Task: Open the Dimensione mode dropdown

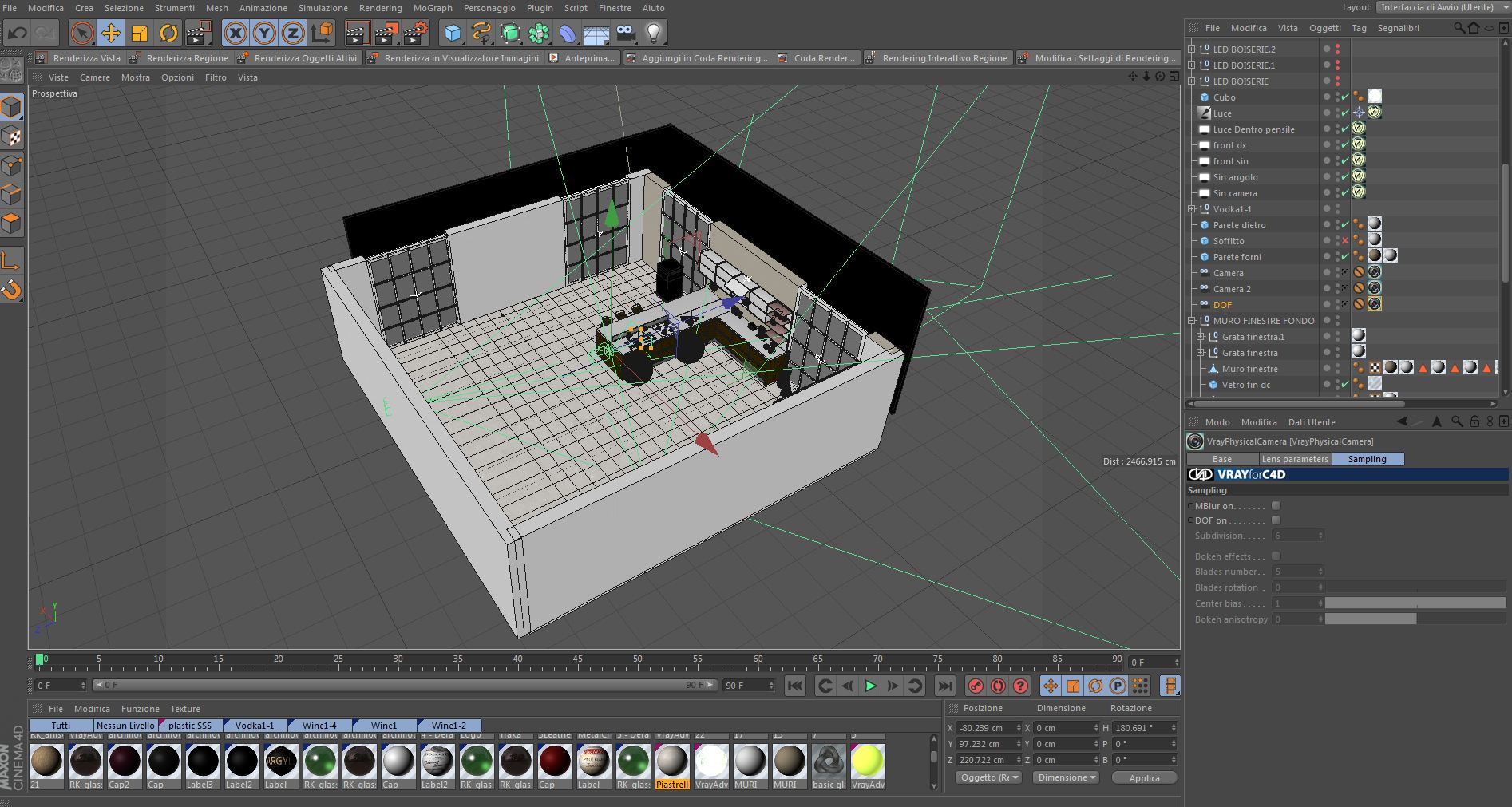Action: (1066, 777)
